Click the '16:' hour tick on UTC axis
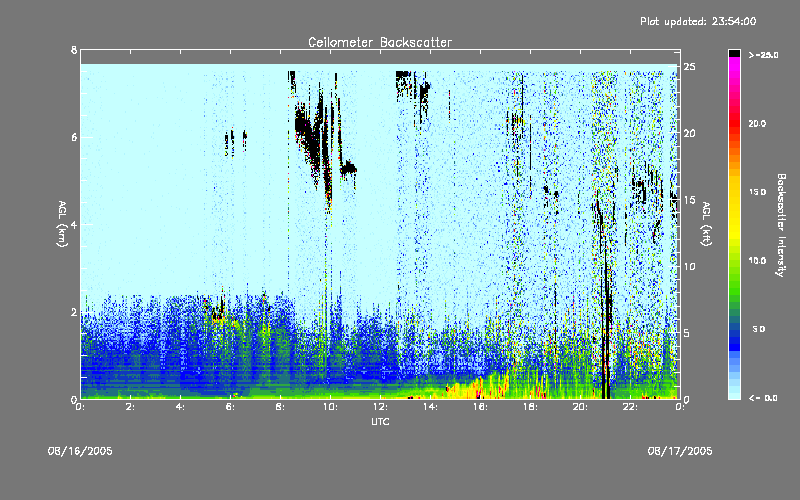 pos(480,407)
